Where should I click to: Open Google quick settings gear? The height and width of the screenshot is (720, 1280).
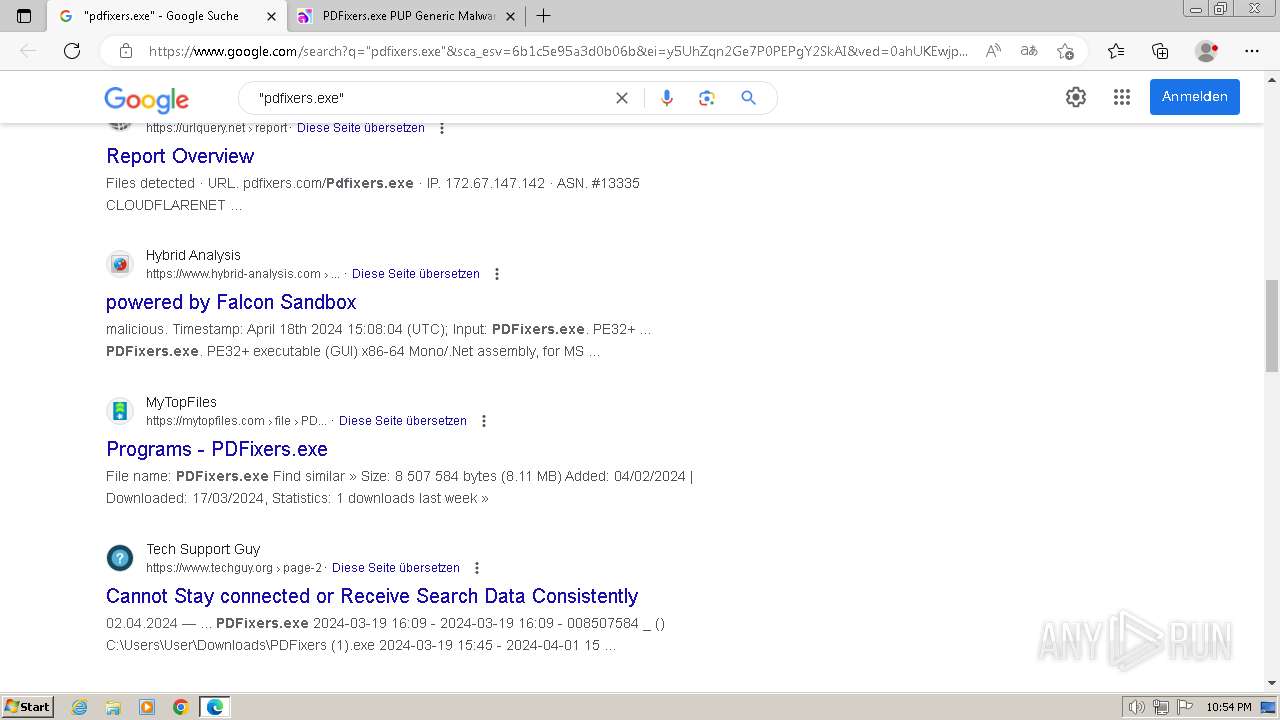click(1076, 97)
